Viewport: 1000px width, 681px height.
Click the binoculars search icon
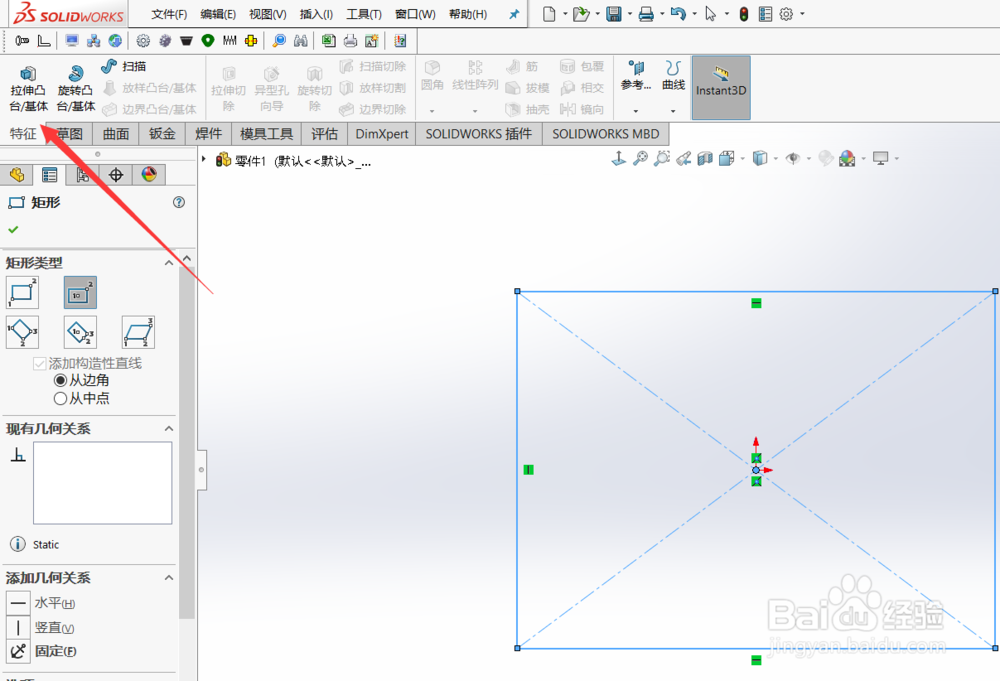[300, 41]
